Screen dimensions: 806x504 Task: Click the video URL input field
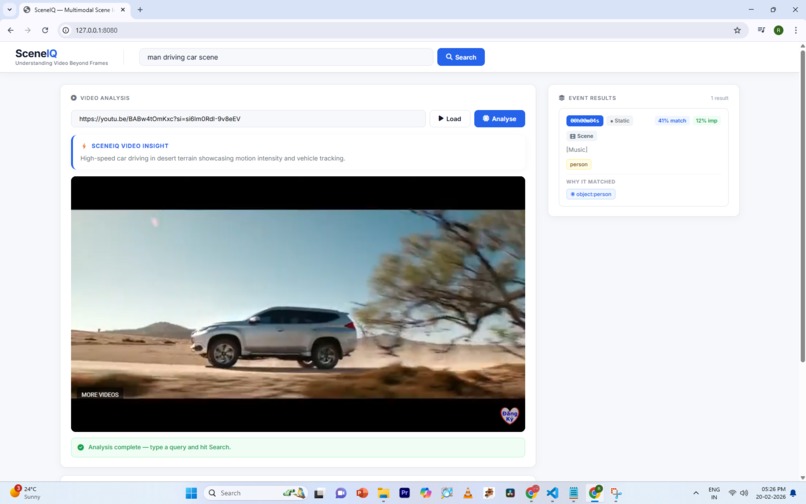(x=248, y=119)
